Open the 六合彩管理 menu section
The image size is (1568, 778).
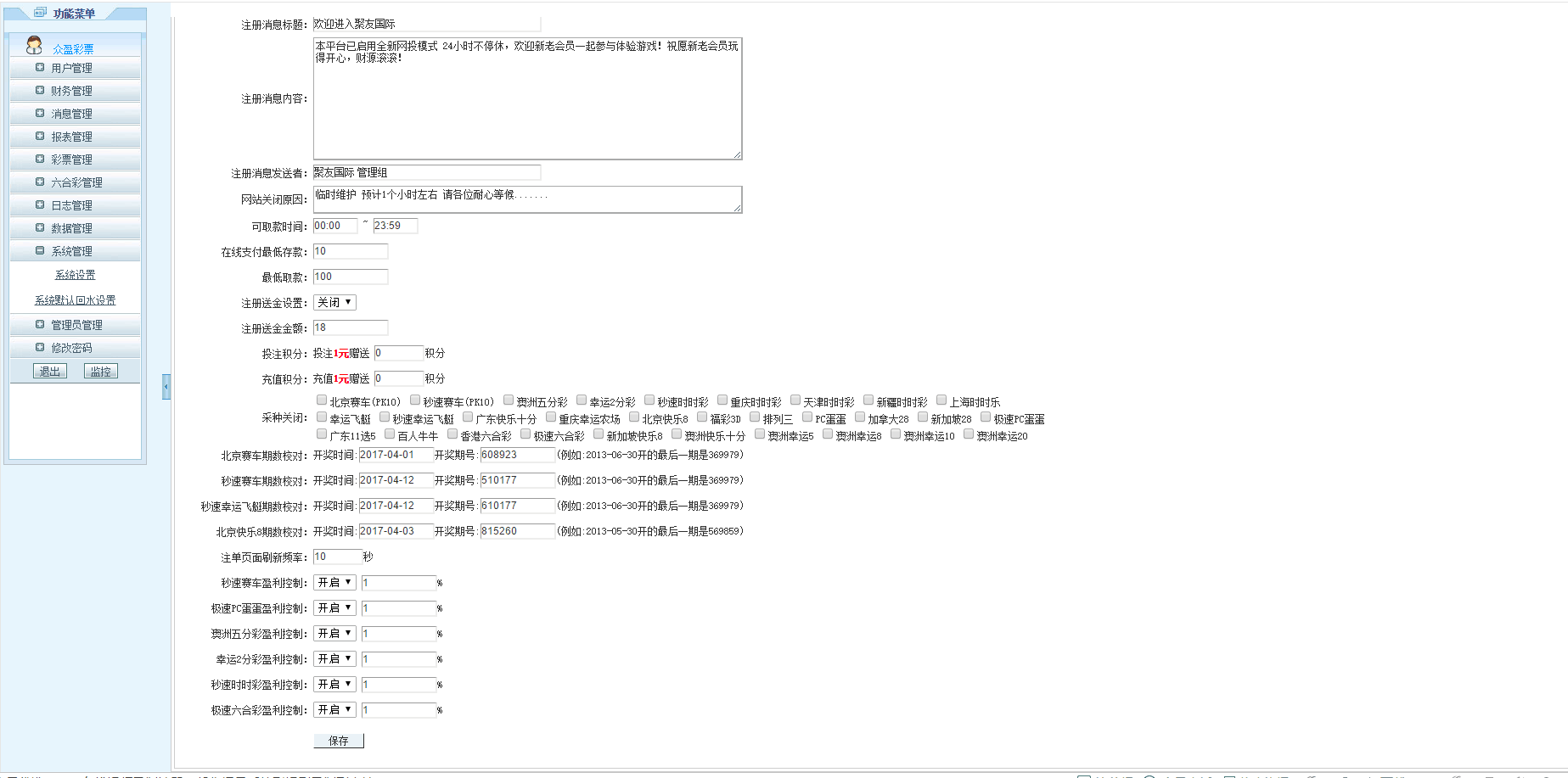[x=75, y=182]
